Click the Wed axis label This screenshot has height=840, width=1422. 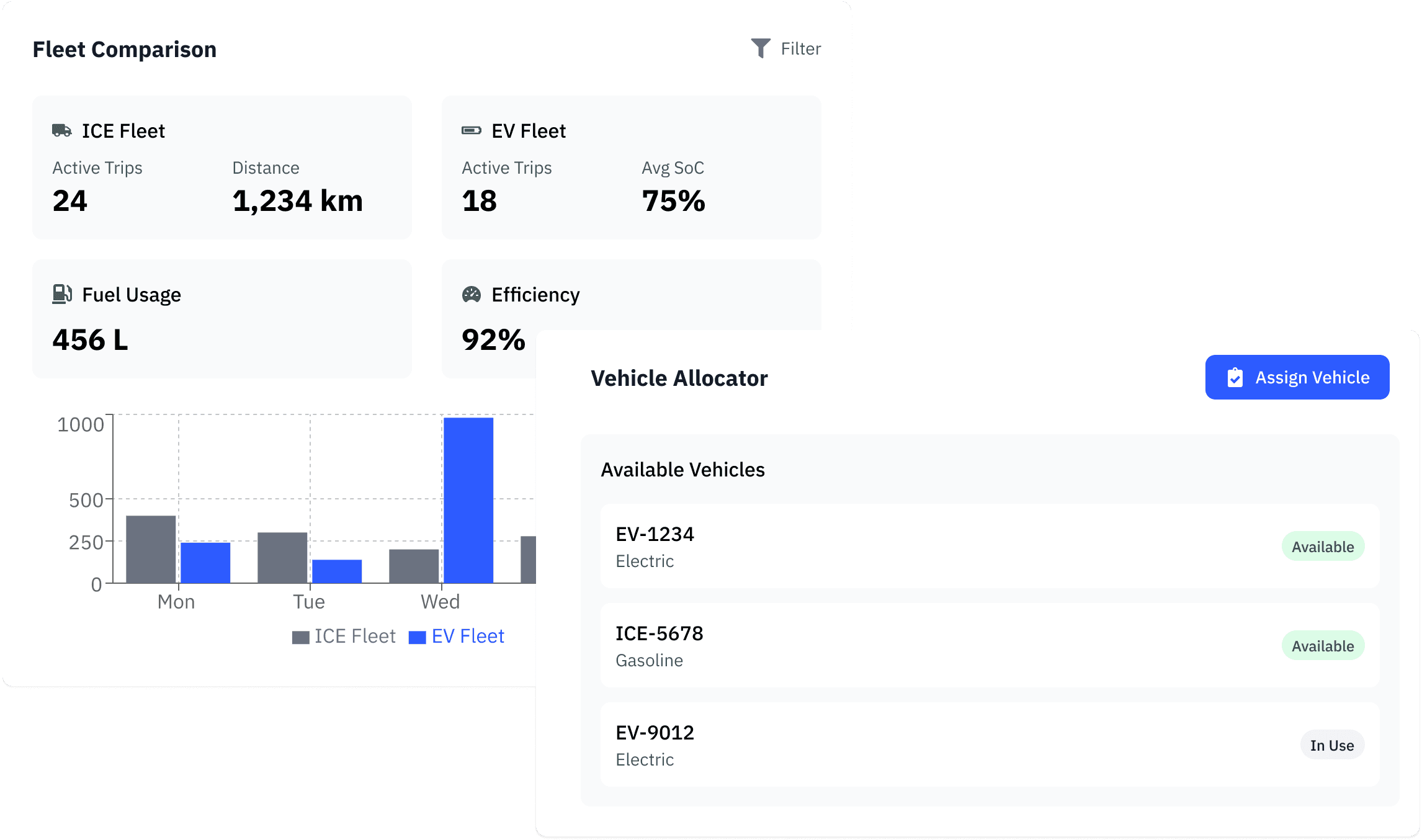(x=440, y=602)
